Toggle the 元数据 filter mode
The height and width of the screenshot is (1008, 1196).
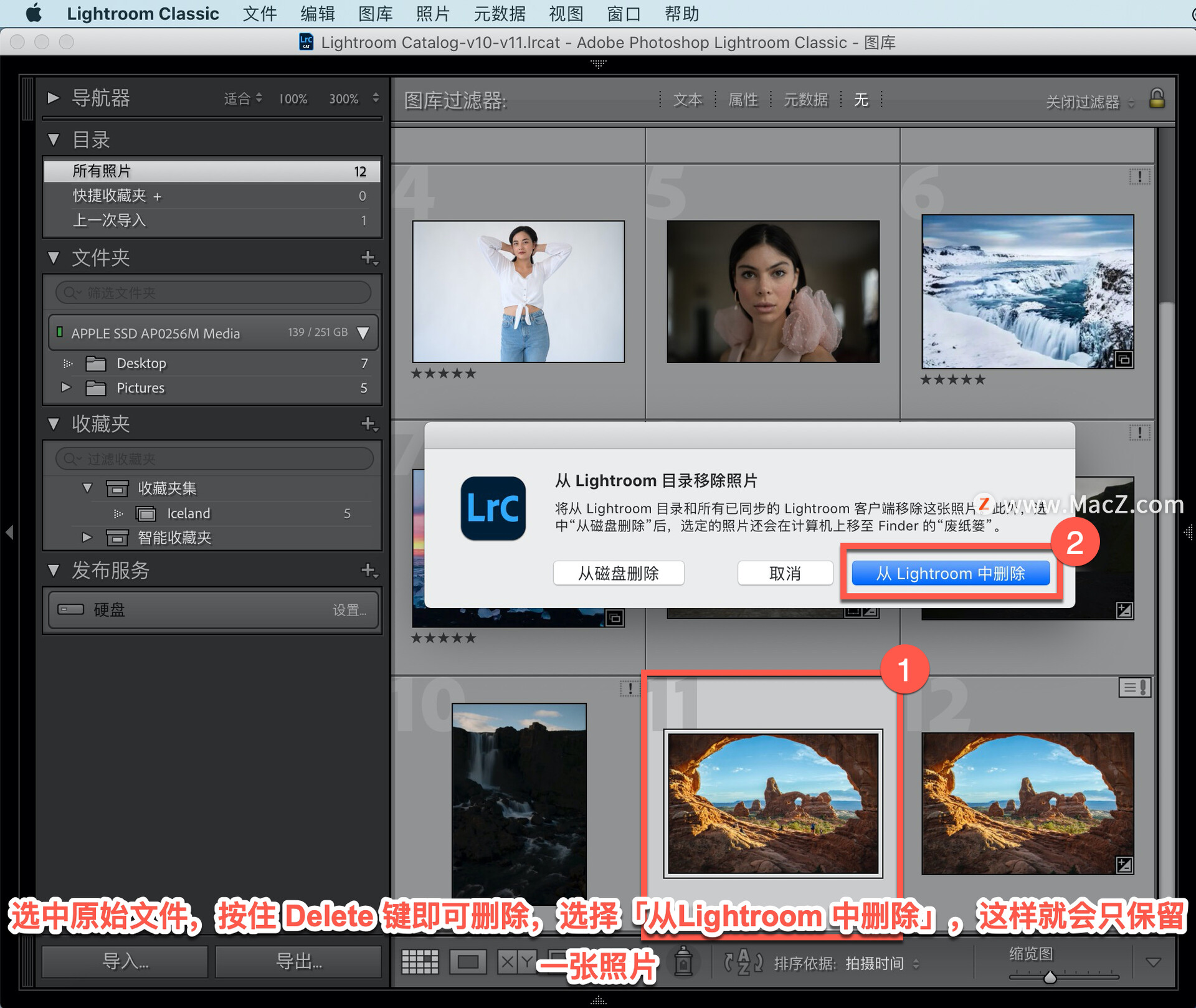pos(805,100)
